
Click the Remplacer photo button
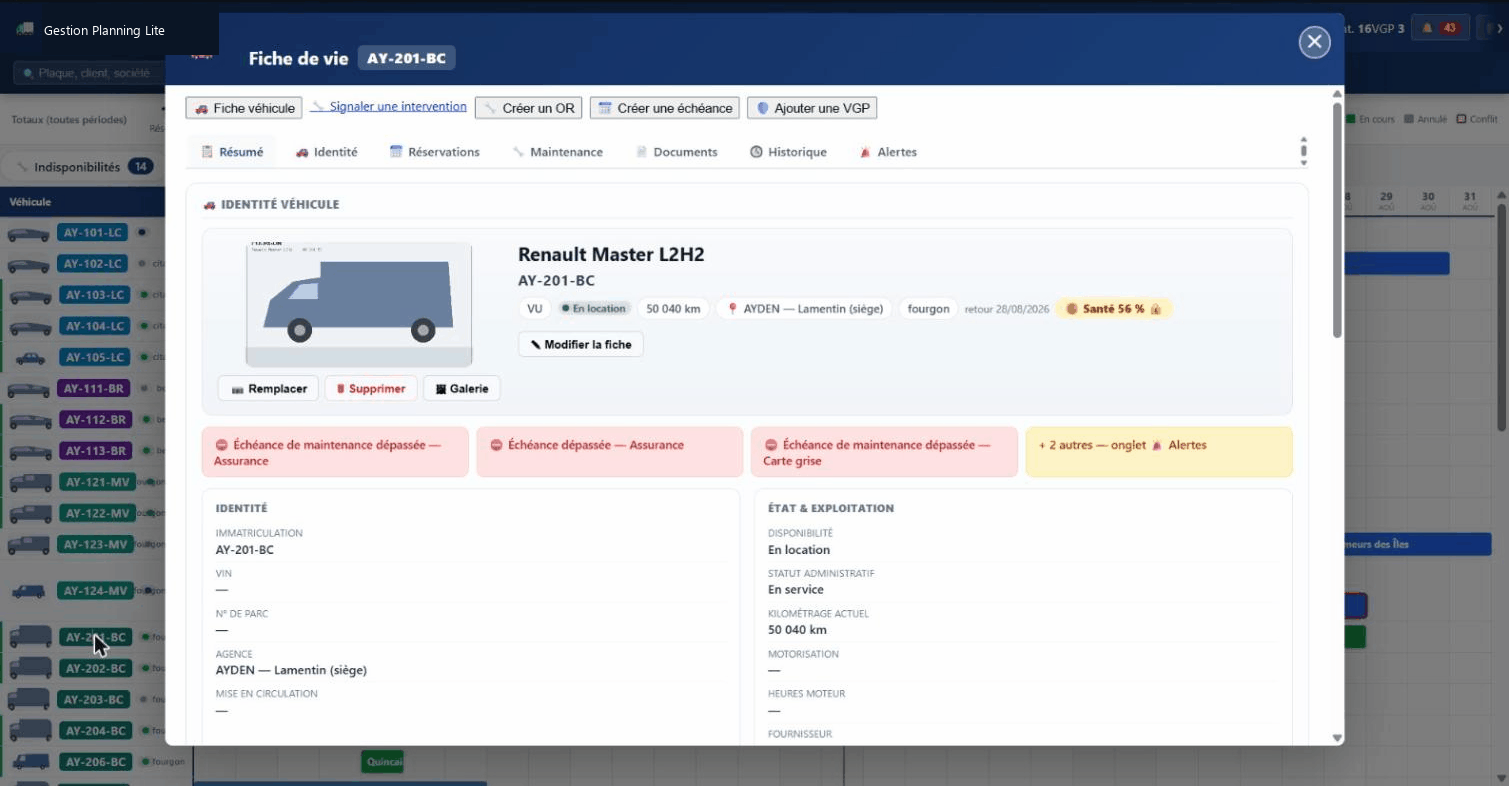[x=269, y=388]
